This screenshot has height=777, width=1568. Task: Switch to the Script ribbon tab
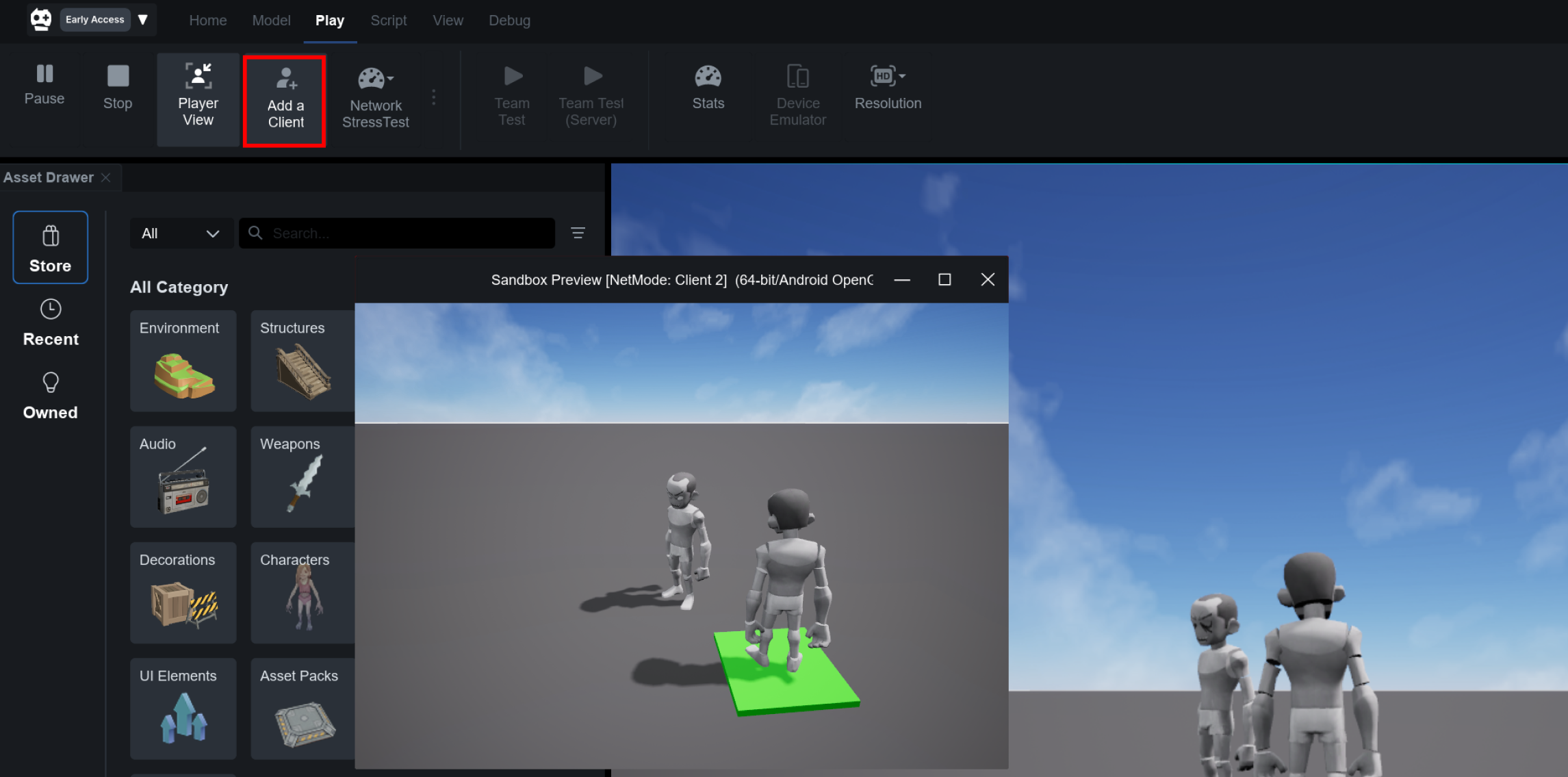coord(388,21)
